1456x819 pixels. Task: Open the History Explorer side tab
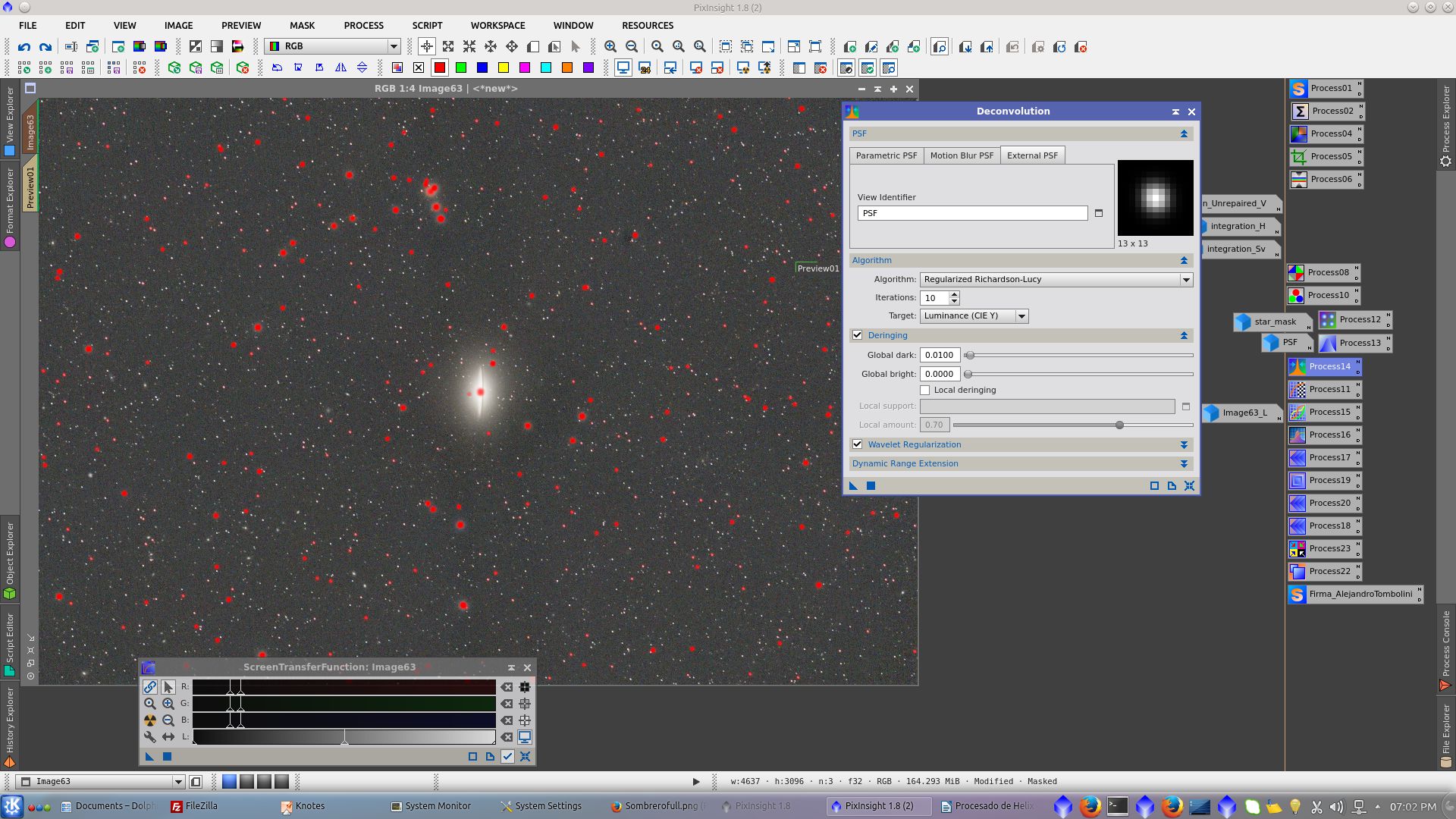[10, 728]
